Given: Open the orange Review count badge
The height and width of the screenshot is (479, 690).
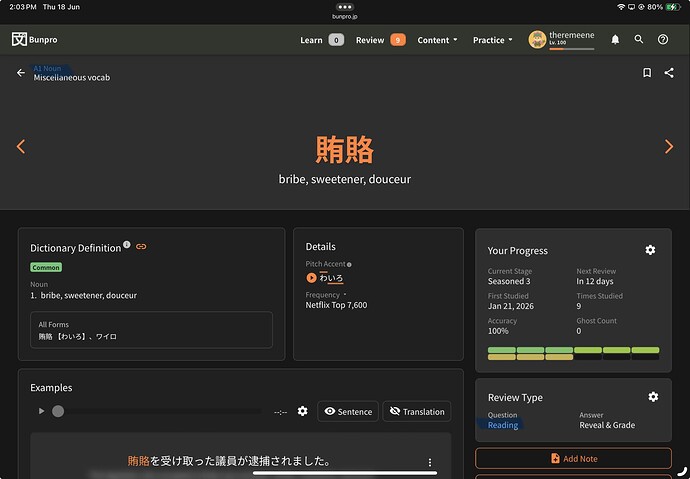Looking at the screenshot, I should 398,40.
